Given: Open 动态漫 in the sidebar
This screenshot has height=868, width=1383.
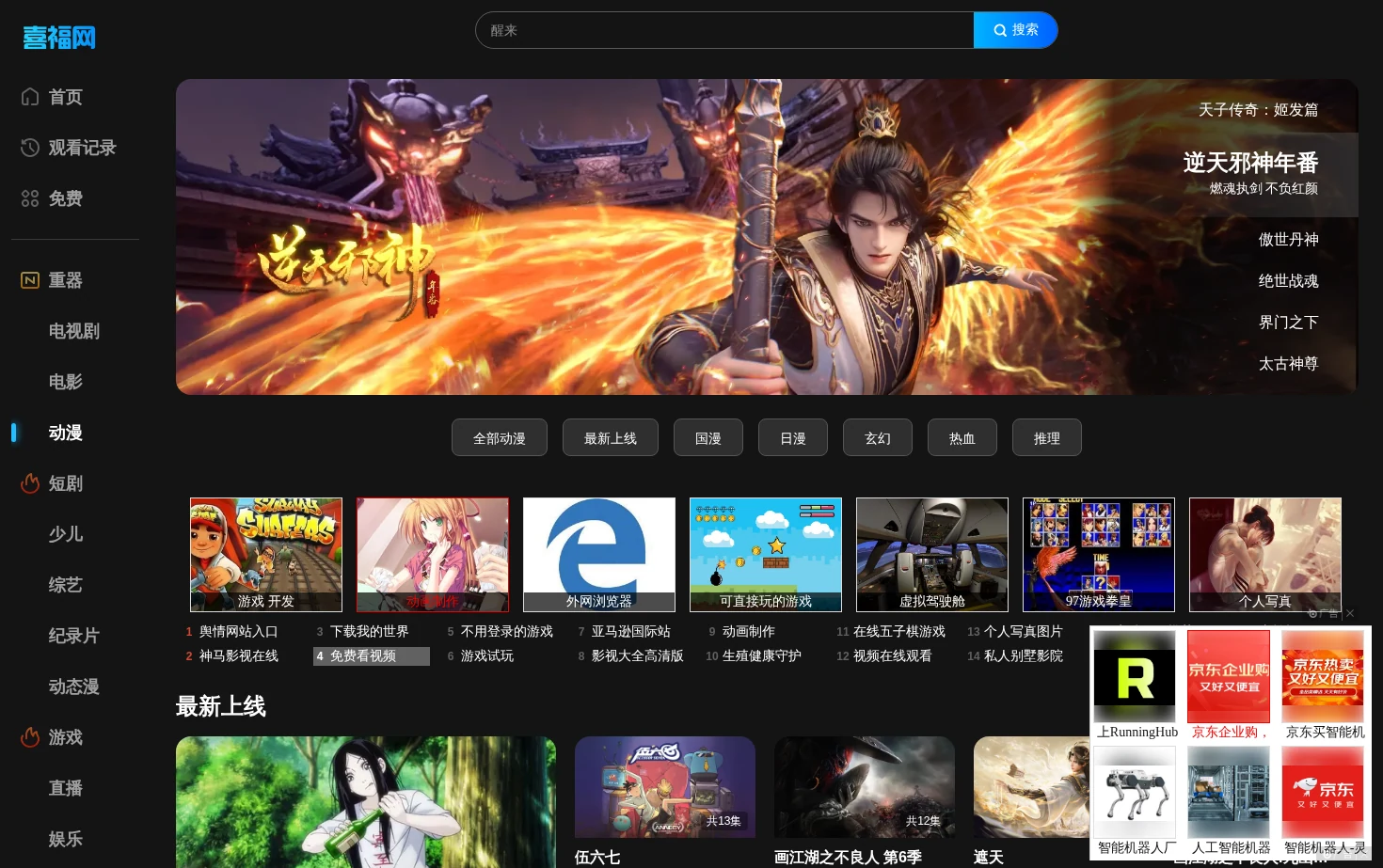Looking at the screenshot, I should (74, 687).
